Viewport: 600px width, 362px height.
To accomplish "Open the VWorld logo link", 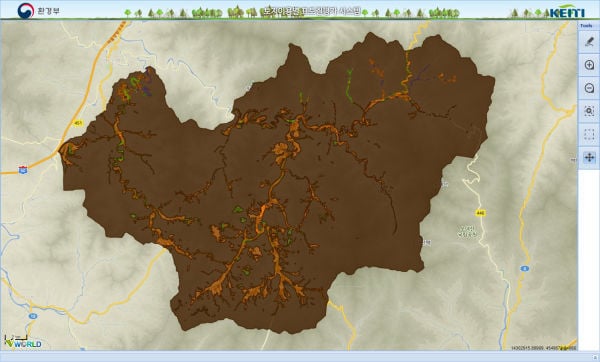I will click(x=23, y=343).
